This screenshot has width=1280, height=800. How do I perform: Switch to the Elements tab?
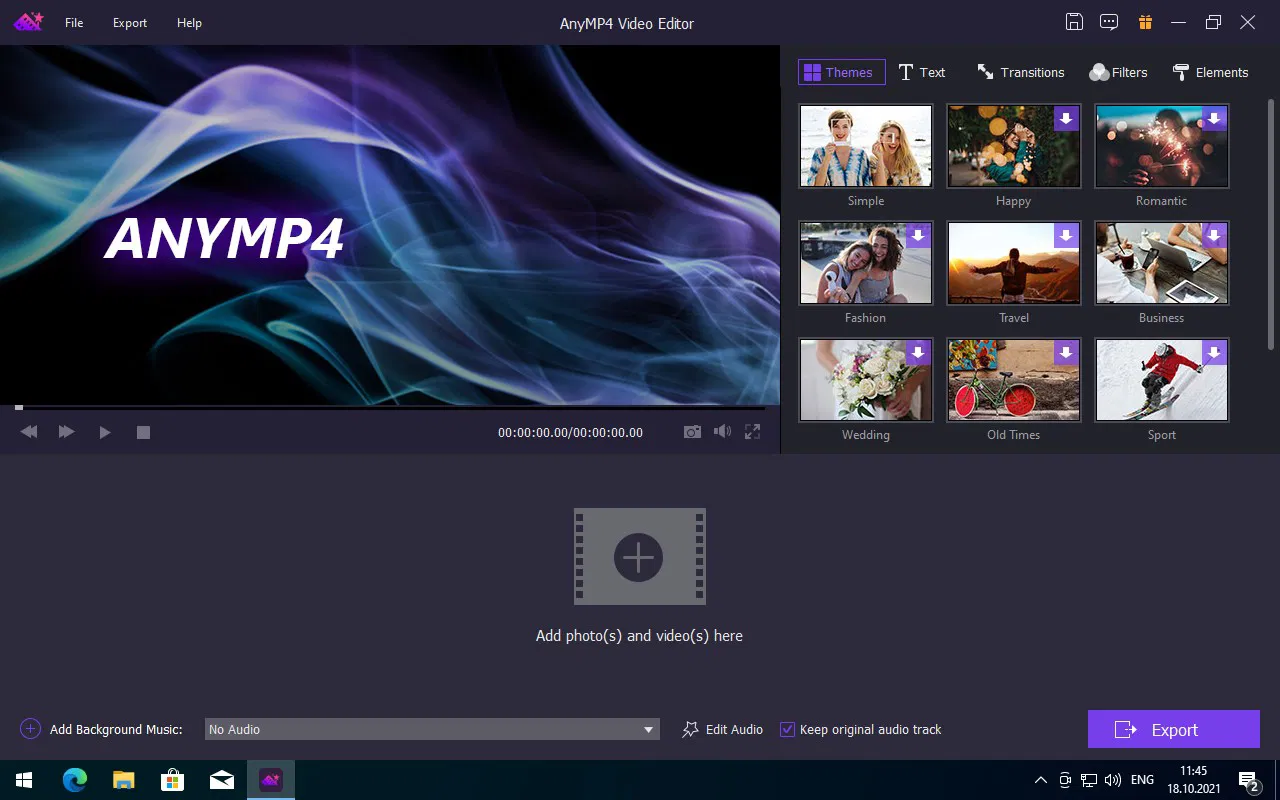1210,72
